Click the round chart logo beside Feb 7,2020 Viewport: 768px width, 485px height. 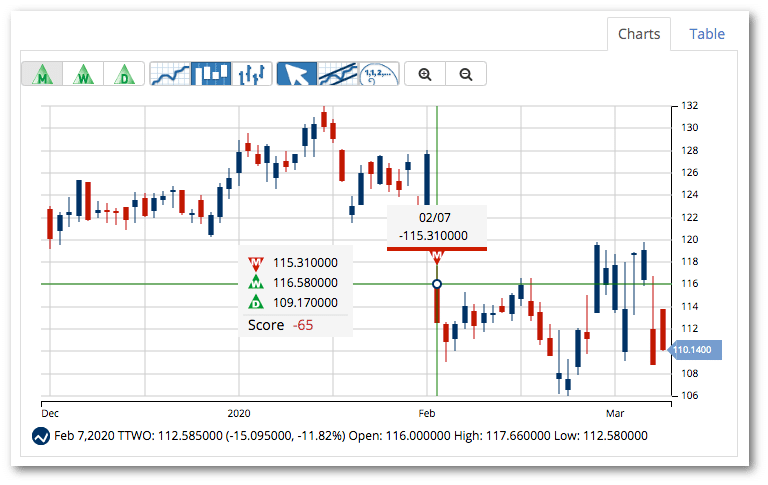[41, 436]
